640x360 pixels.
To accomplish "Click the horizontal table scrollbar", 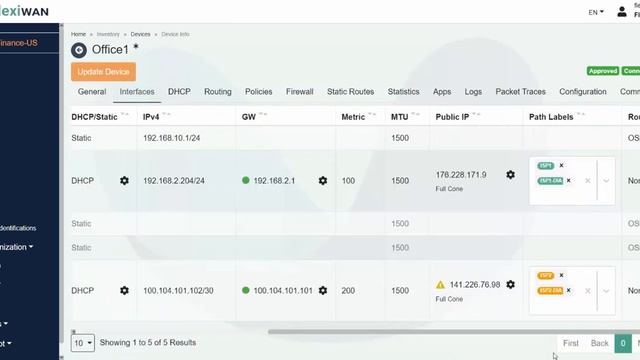I will tap(453, 332).
